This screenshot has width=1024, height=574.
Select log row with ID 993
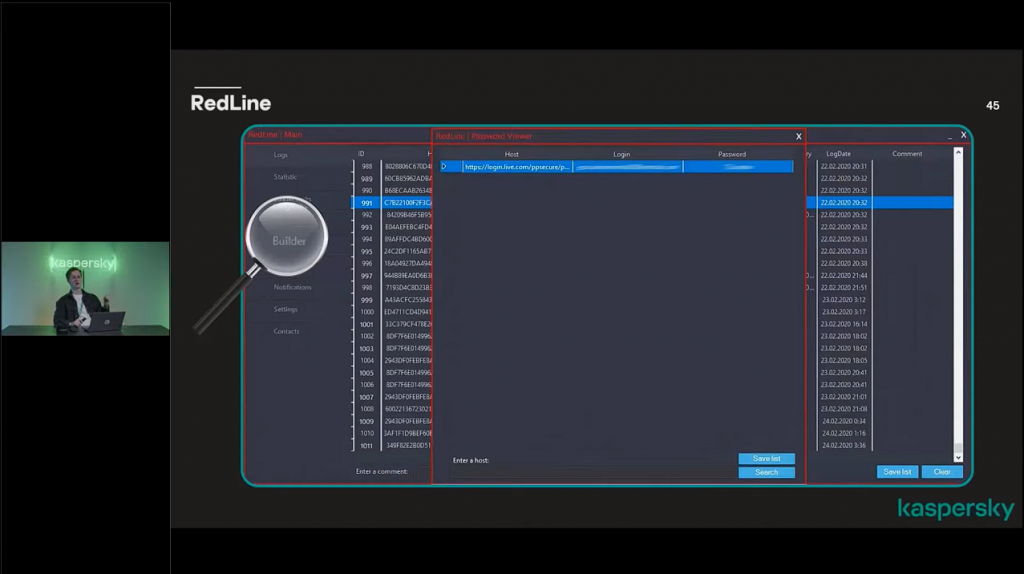point(366,227)
